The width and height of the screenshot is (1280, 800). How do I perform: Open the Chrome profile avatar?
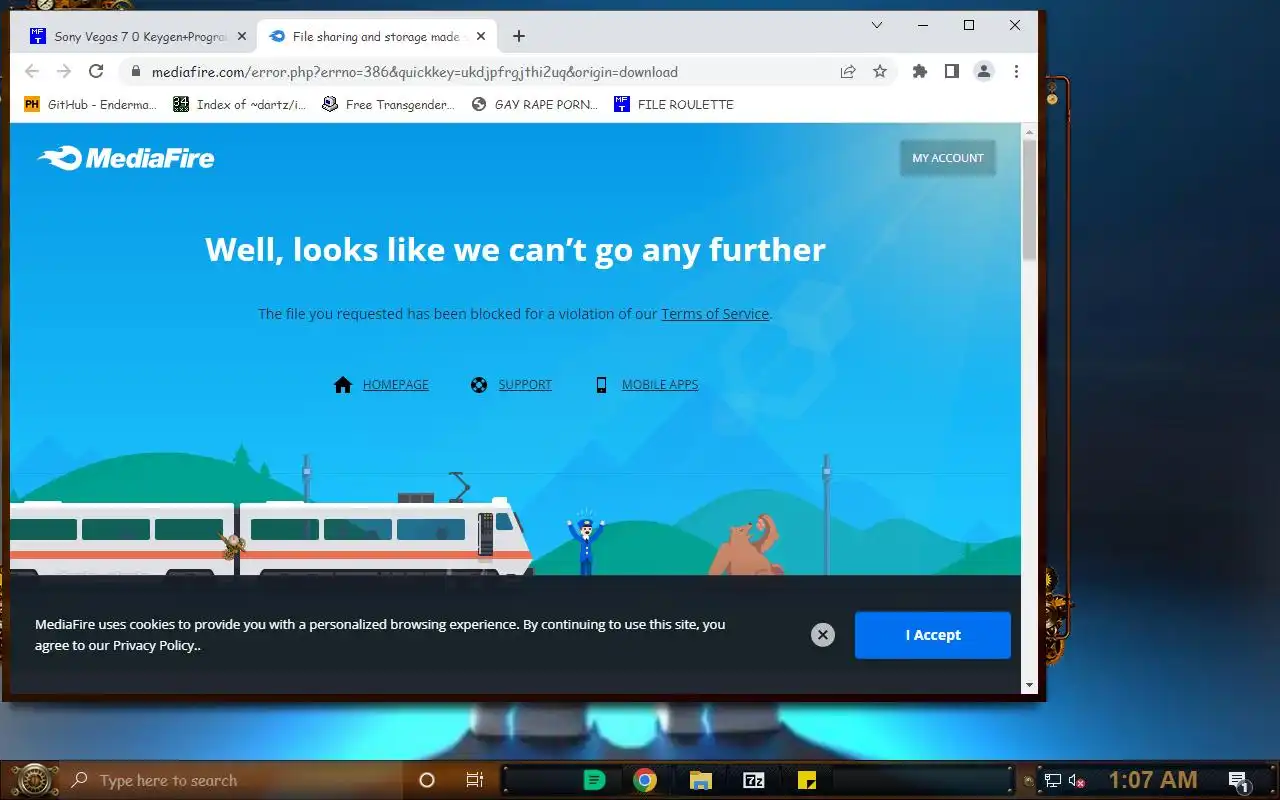(984, 71)
